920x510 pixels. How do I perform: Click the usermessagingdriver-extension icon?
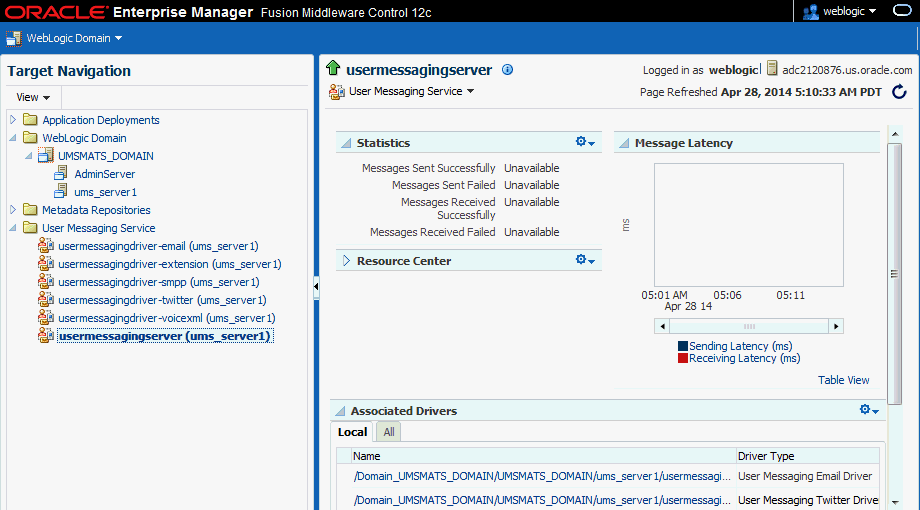coord(46,264)
